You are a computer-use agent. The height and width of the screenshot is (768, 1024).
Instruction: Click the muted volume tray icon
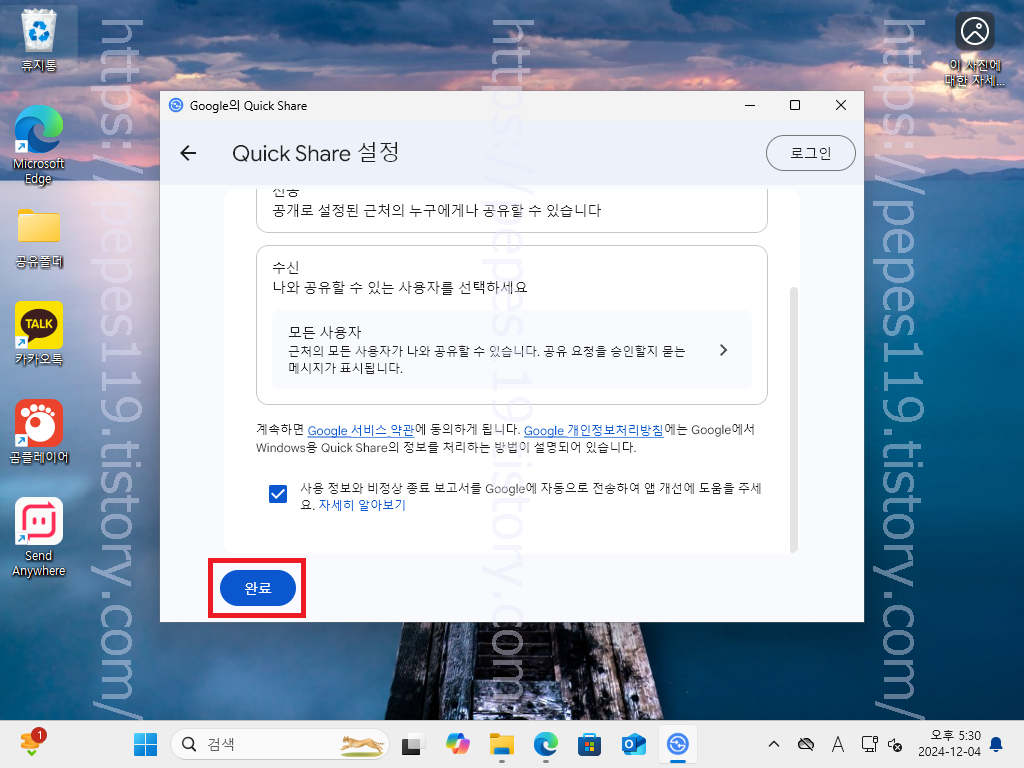click(895, 744)
